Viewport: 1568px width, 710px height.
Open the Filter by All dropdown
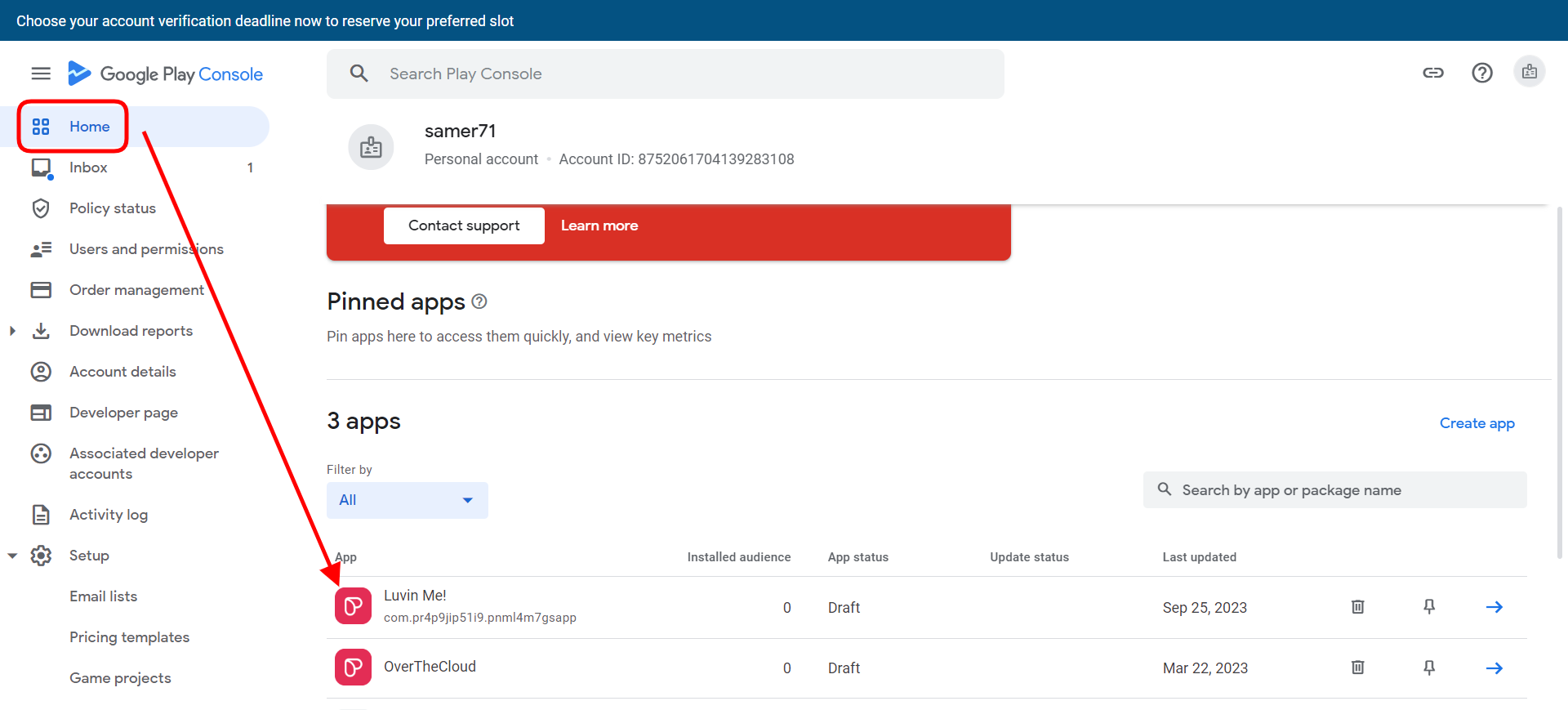(x=407, y=500)
